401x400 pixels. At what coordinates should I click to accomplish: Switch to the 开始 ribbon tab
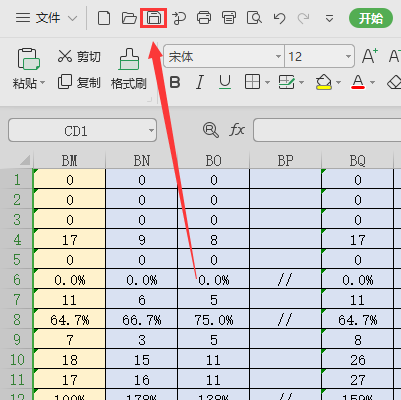point(371,18)
